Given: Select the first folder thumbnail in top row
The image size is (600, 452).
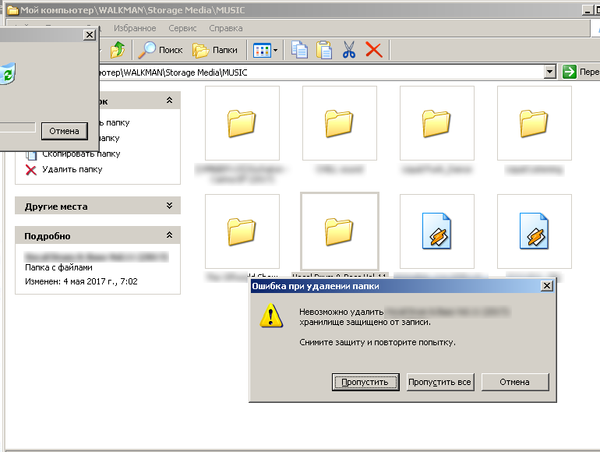Looking at the screenshot, I should click(241, 124).
